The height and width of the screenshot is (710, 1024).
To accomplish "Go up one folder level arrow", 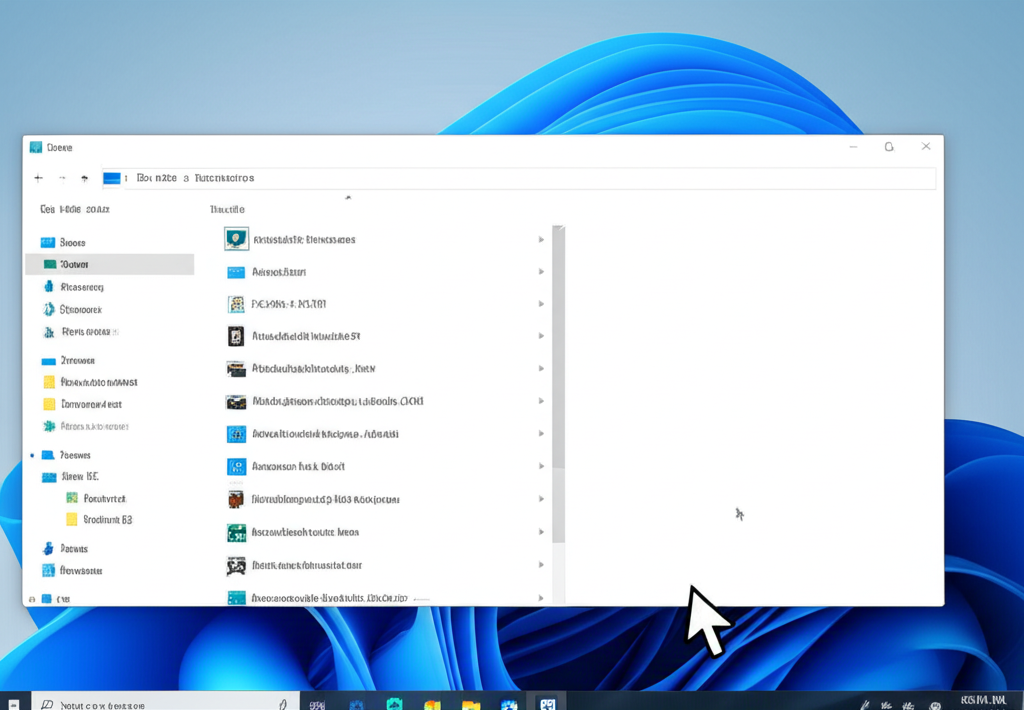I will point(85,178).
